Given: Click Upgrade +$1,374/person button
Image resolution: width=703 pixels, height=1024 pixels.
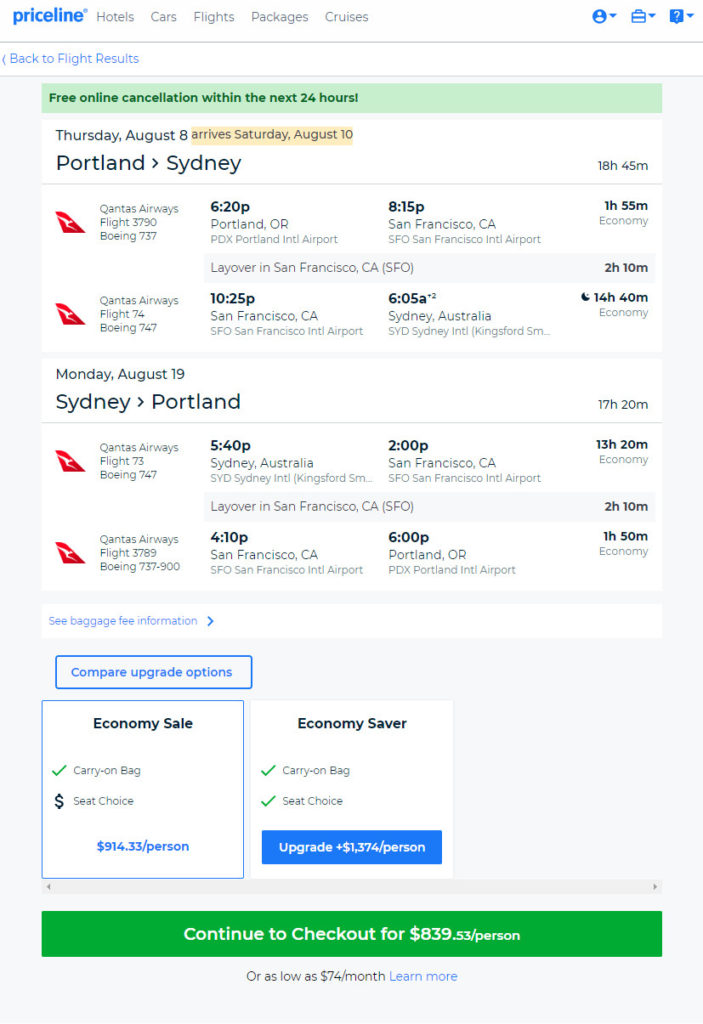Looking at the screenshot, I should (x=352, y=847).
